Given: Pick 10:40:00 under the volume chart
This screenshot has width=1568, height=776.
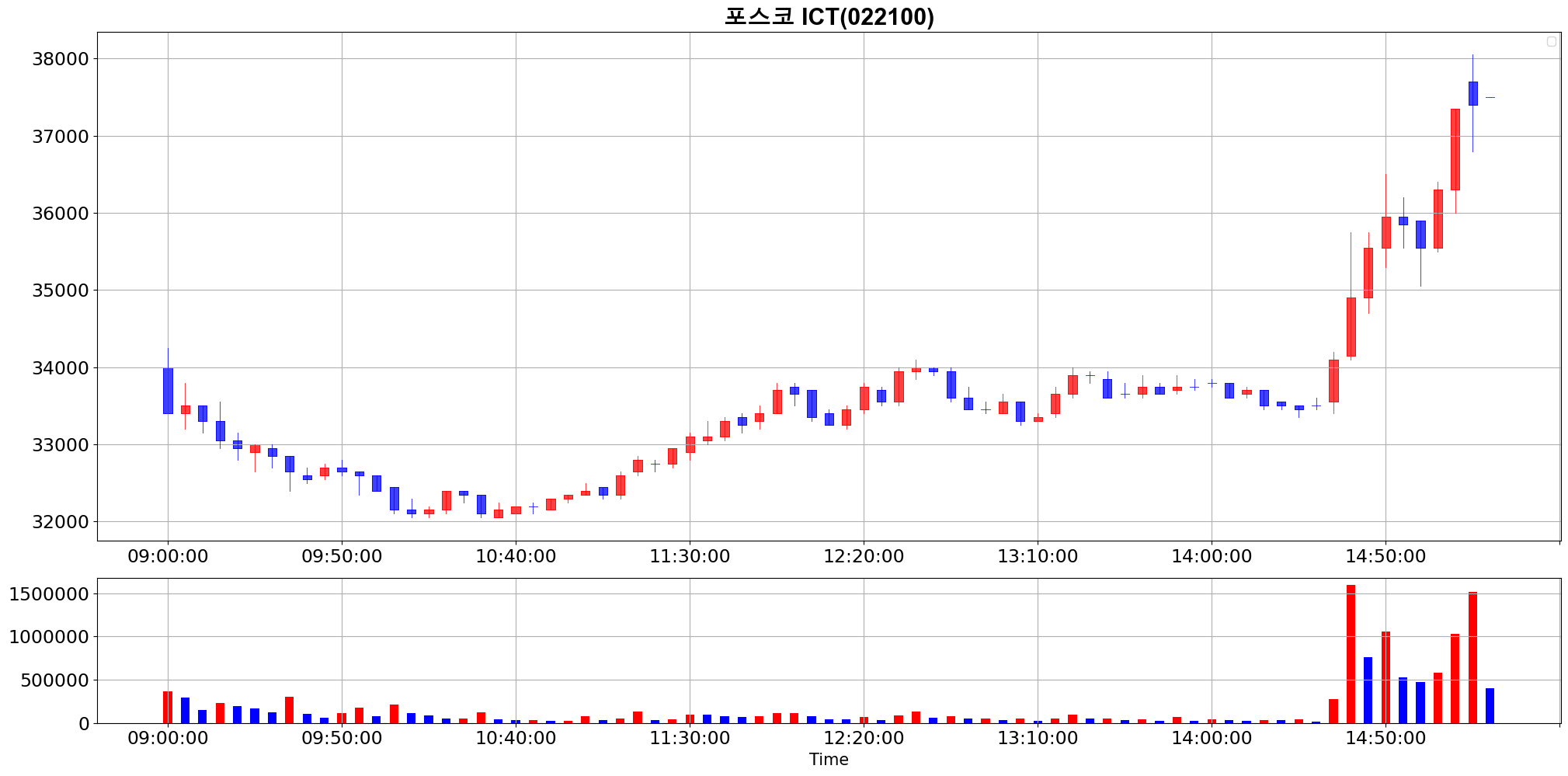Looking at the screenshot, I should [516, 738].
